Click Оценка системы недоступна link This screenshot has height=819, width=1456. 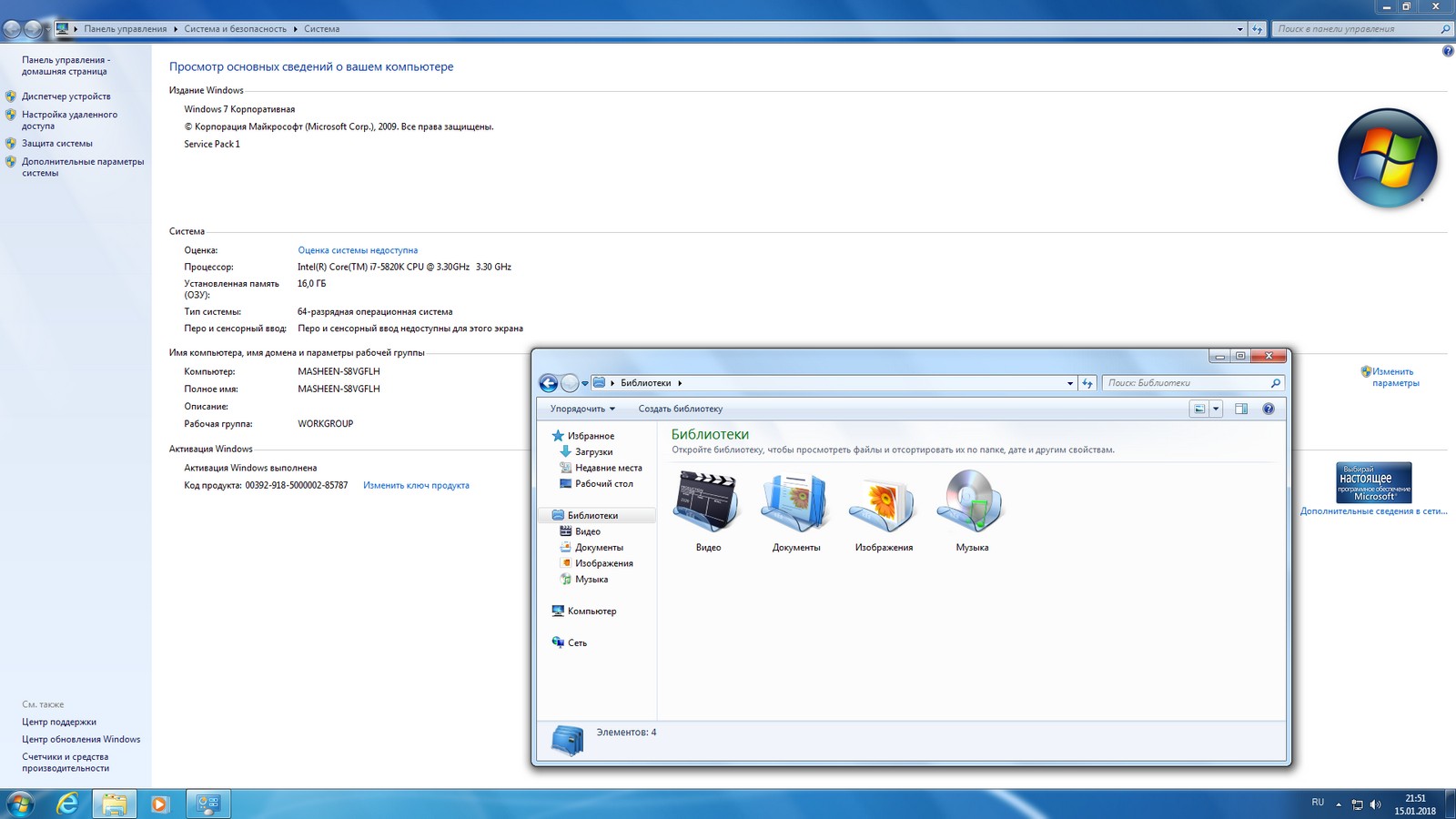click(358, 250)
